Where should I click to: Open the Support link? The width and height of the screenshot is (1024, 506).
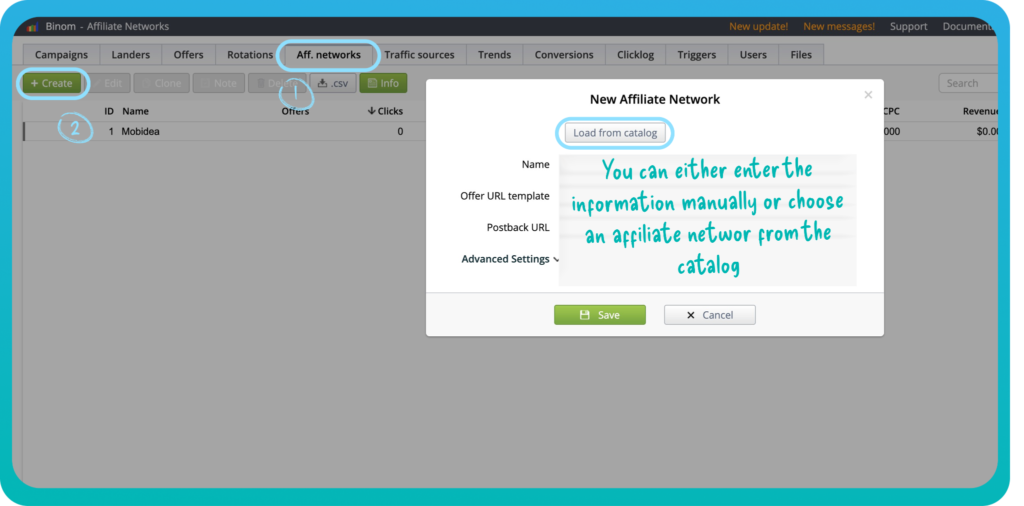(x=908, y=27)
